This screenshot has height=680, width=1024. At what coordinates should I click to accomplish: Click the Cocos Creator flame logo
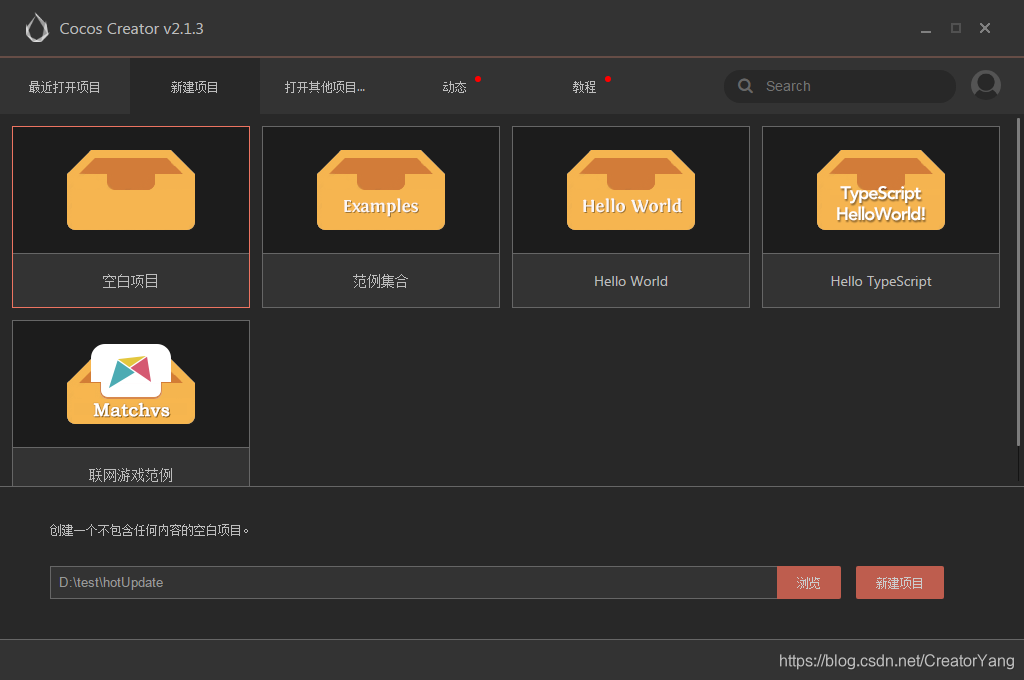[37, 28]
